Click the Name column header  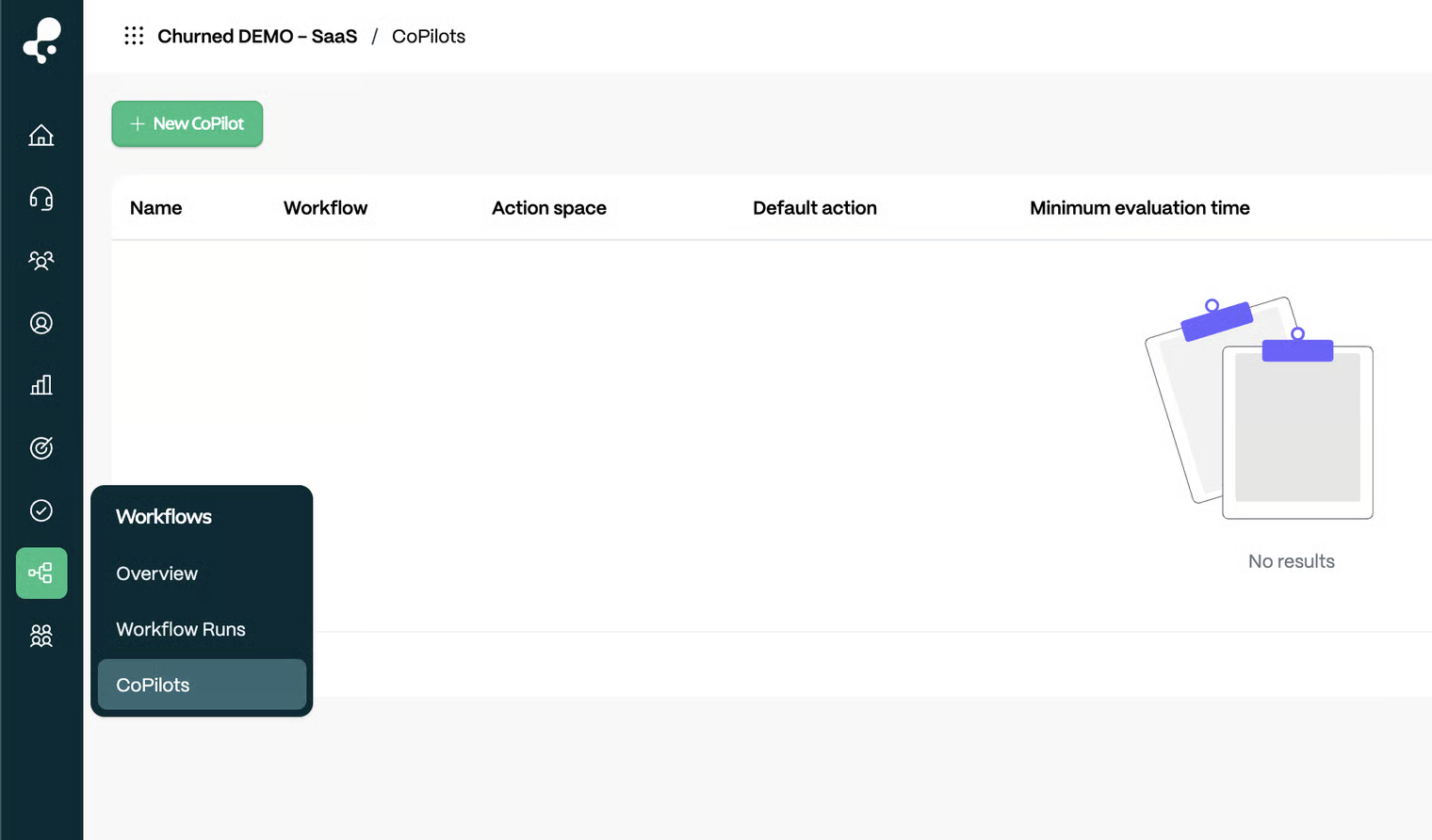coord(156,208)
